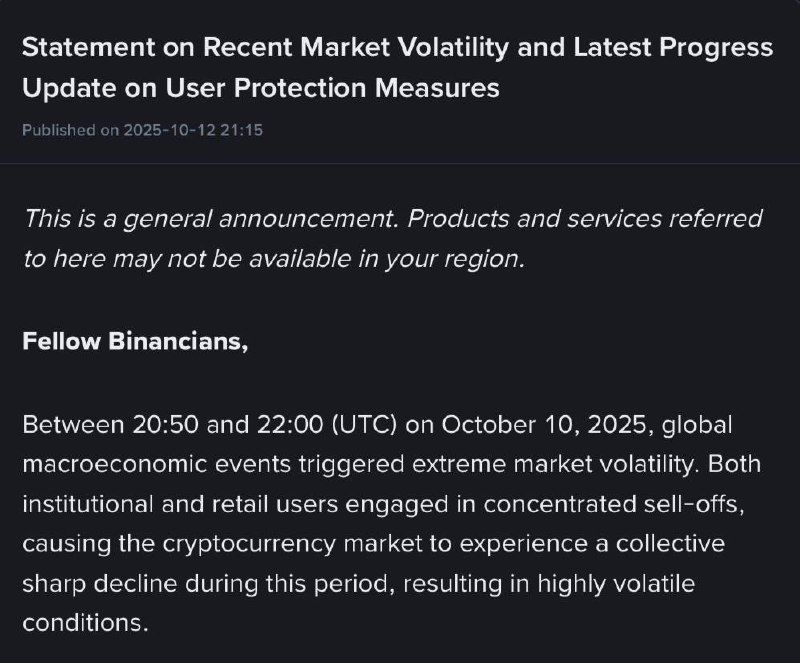
Task: Click the final word "conditions."
Action: point(84,624)
